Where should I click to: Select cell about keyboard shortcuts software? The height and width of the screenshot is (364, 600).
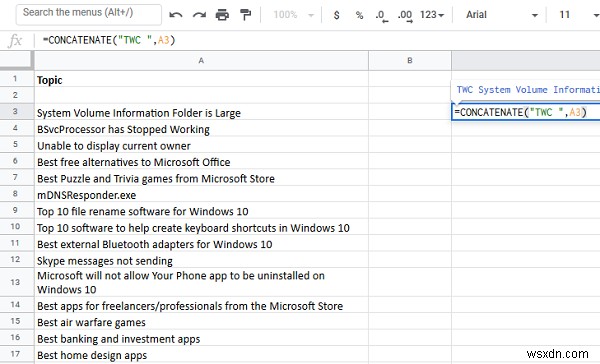click(x=201, y=227)
